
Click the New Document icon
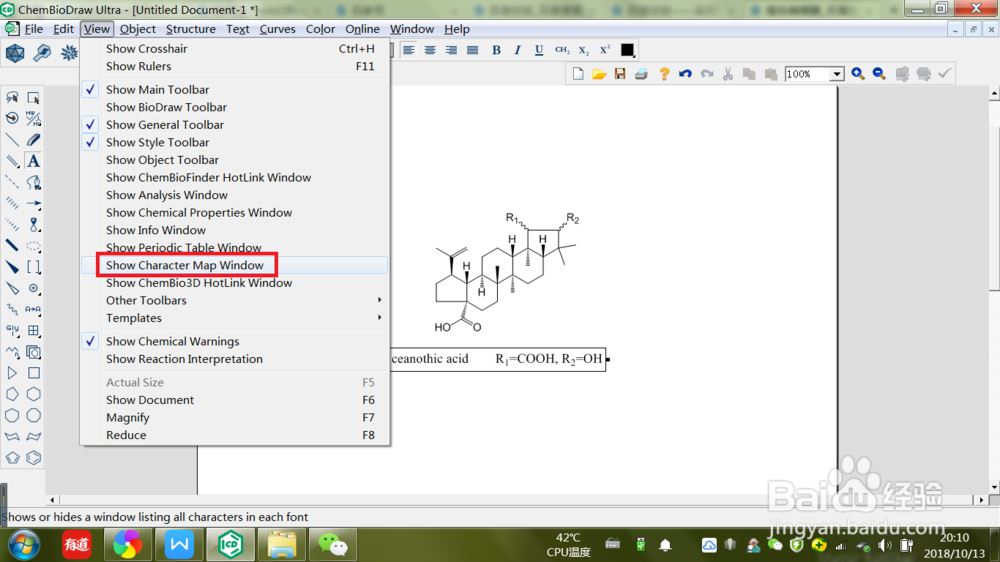pyautogui.click(x=578, y=74)
